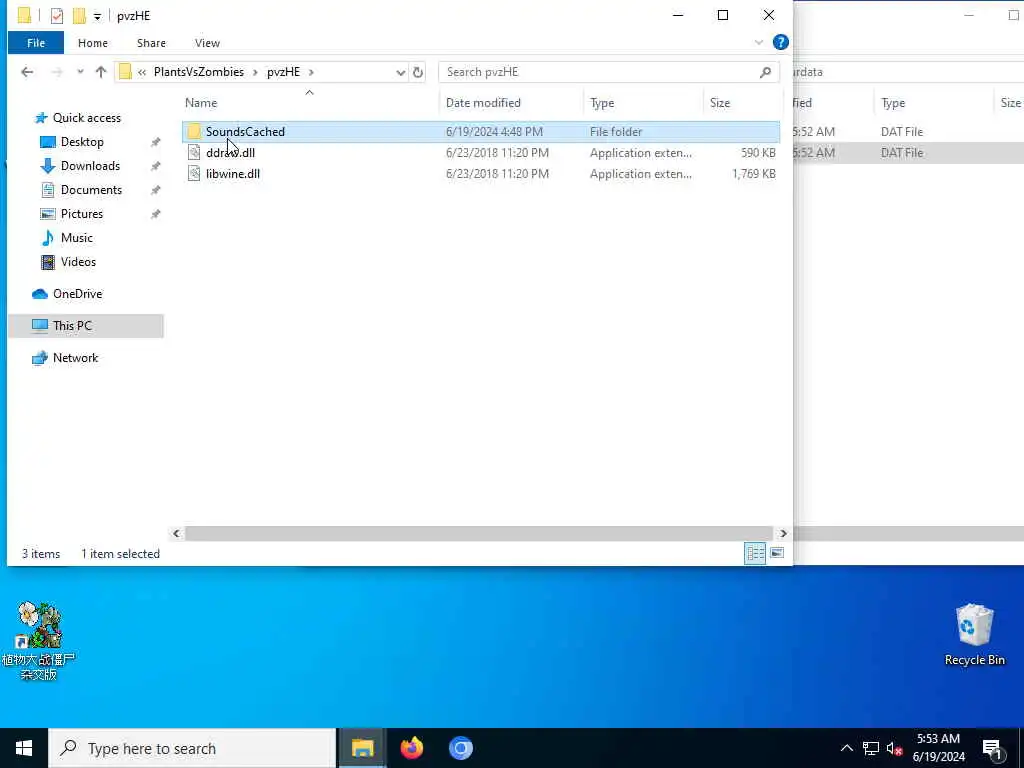Viewport: 1024px width, 768px height.
Task: Select the SoundsCached folder
Action: click(x=481, y=132)
